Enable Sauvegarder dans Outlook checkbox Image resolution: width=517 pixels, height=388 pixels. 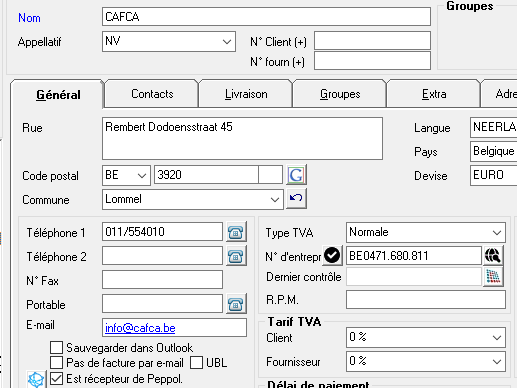(x=56, y=347)
